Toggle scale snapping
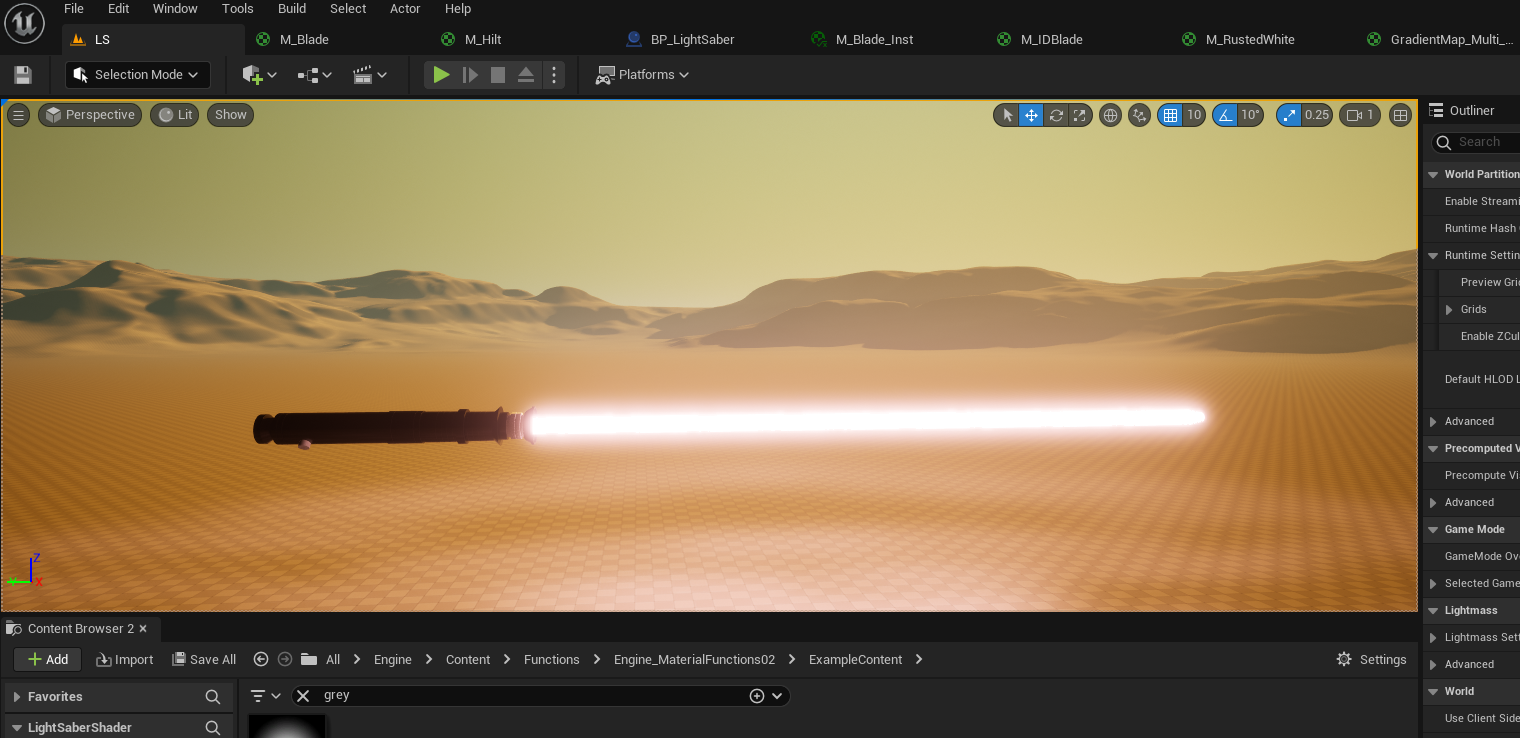1520x738 pixels. pos(1289,115)
